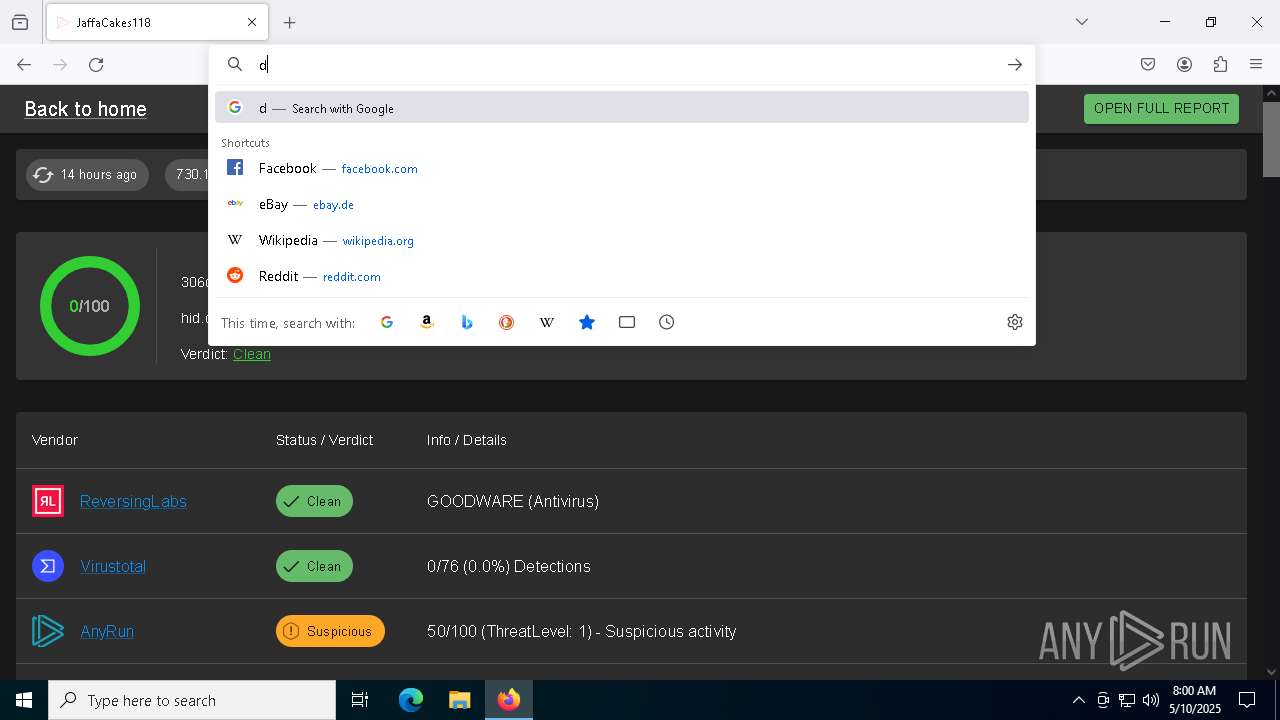Open search settings gear icon
The image size is (1280, 720).
tap(1015, 322)
